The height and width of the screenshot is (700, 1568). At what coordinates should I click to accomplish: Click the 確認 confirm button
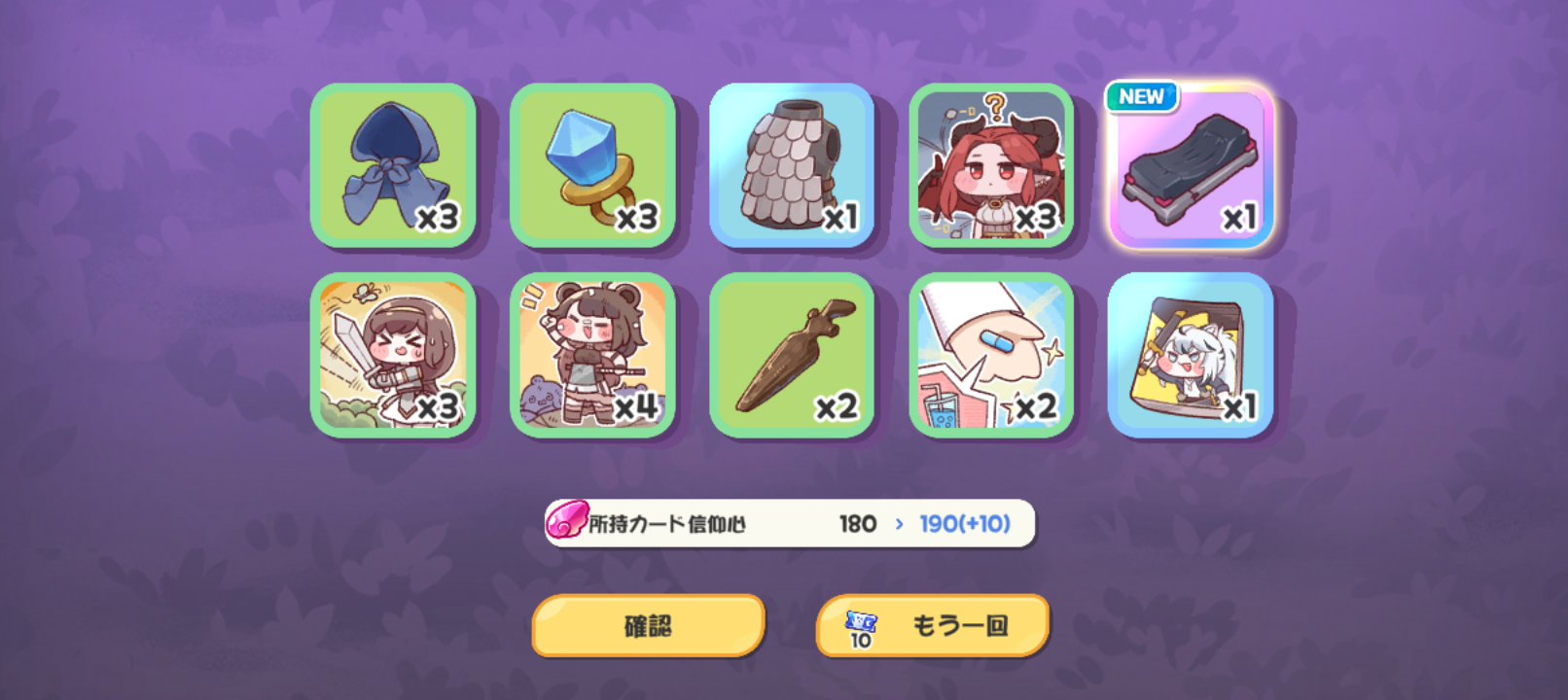pos(648,625)
